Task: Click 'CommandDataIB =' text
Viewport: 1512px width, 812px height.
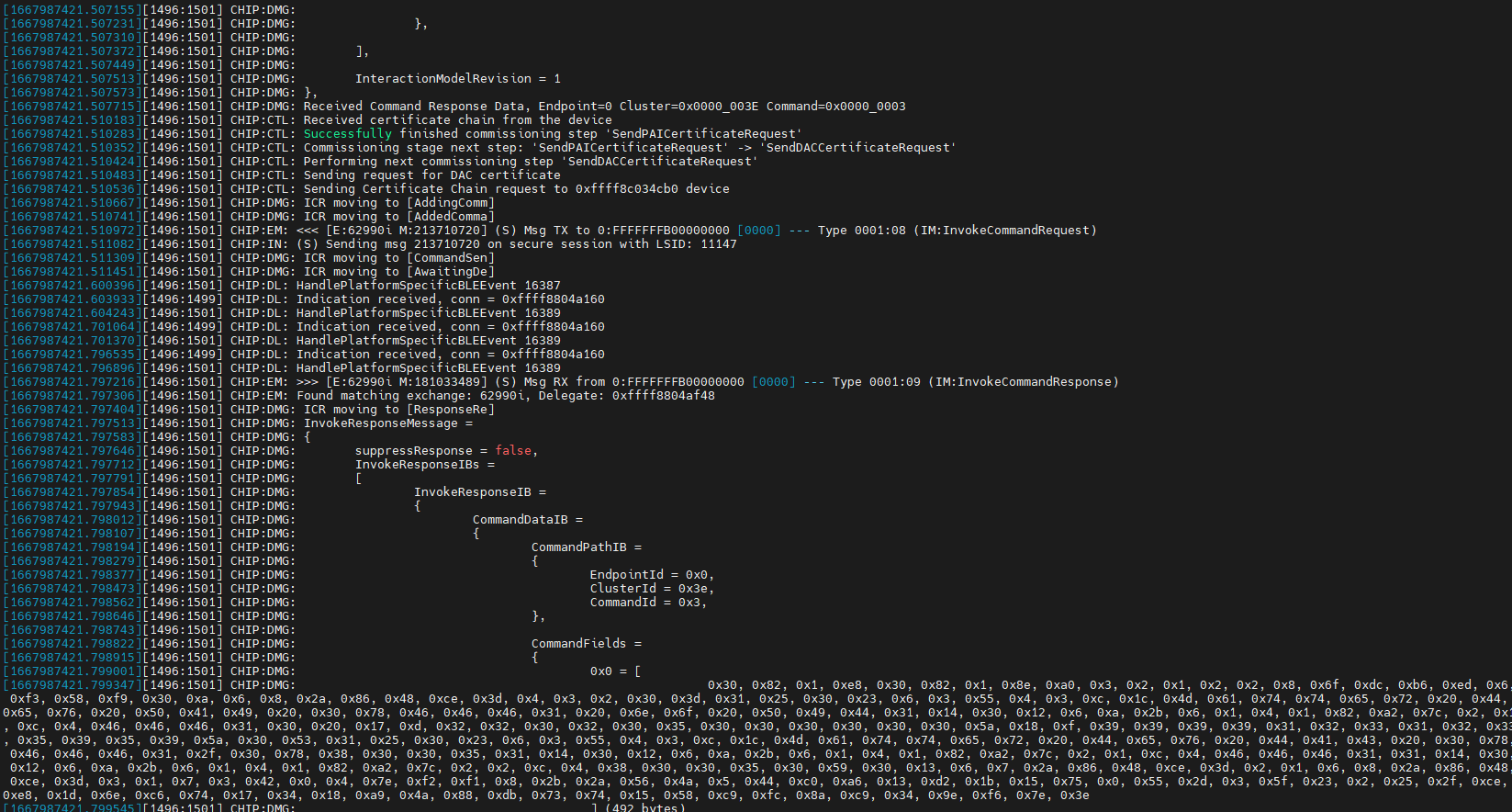Action: 528,520
